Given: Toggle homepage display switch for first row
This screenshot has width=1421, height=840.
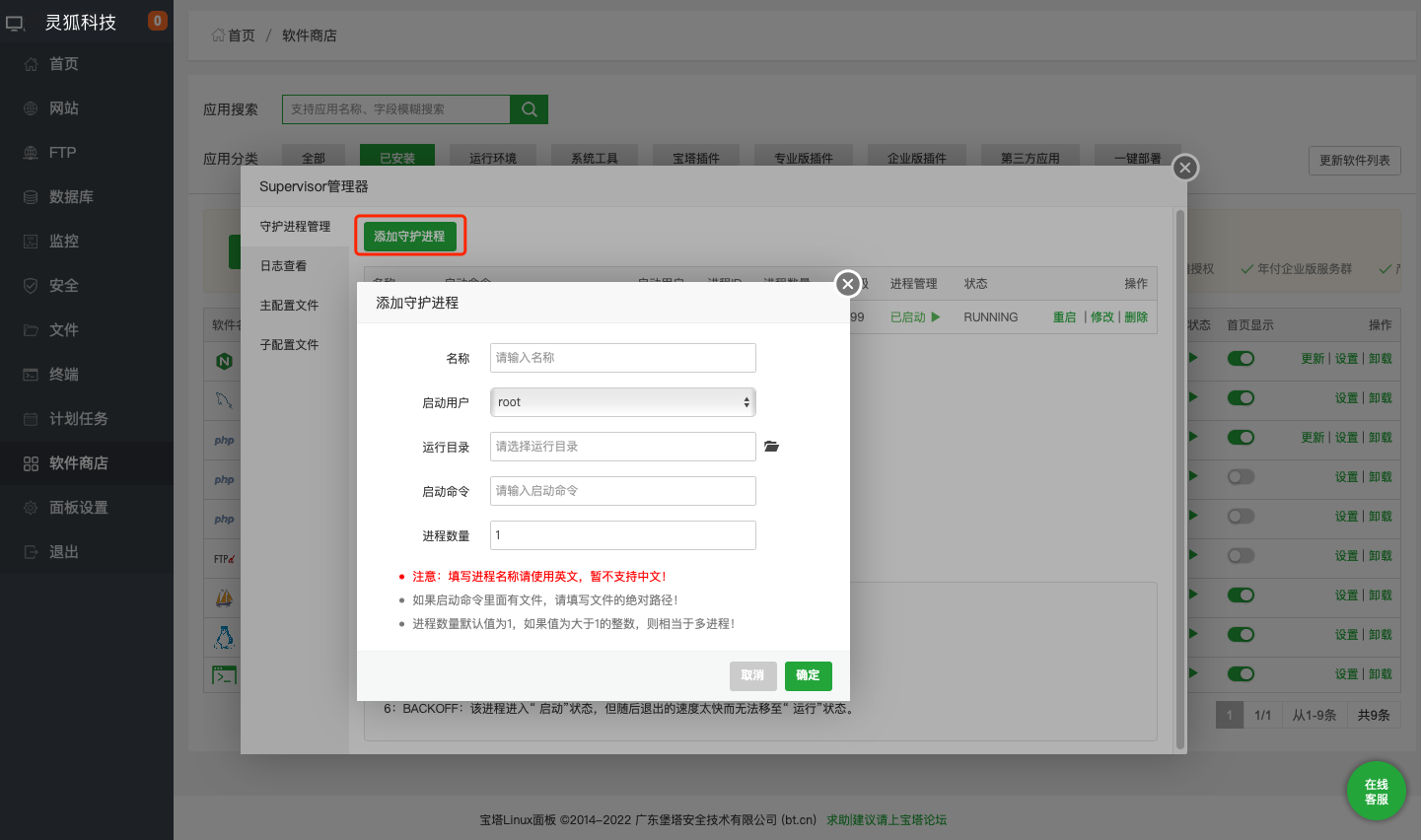Looking at the screenshot, I should point(1241,359).
